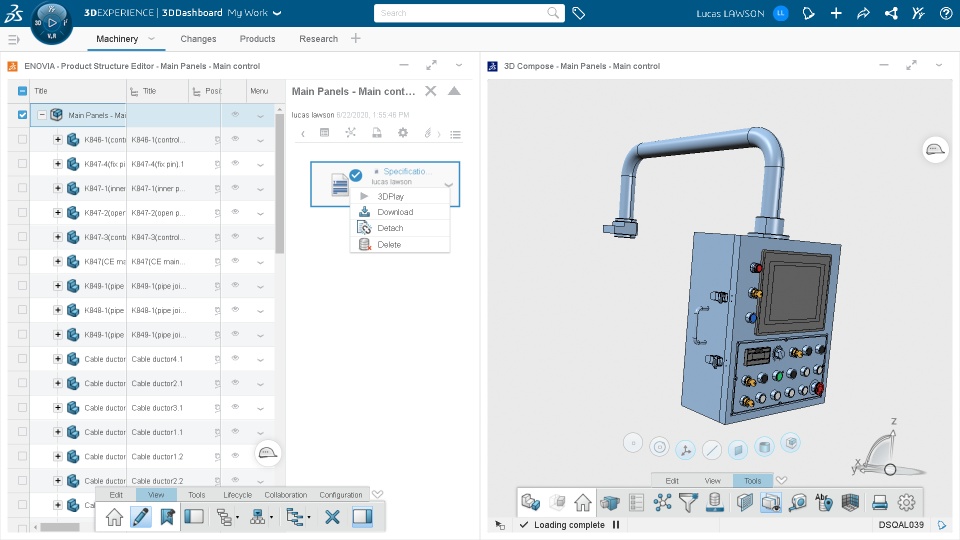Check the K847-4(fix pin) row checkbox
Screen dimensions: 960x540
point(23,163)
